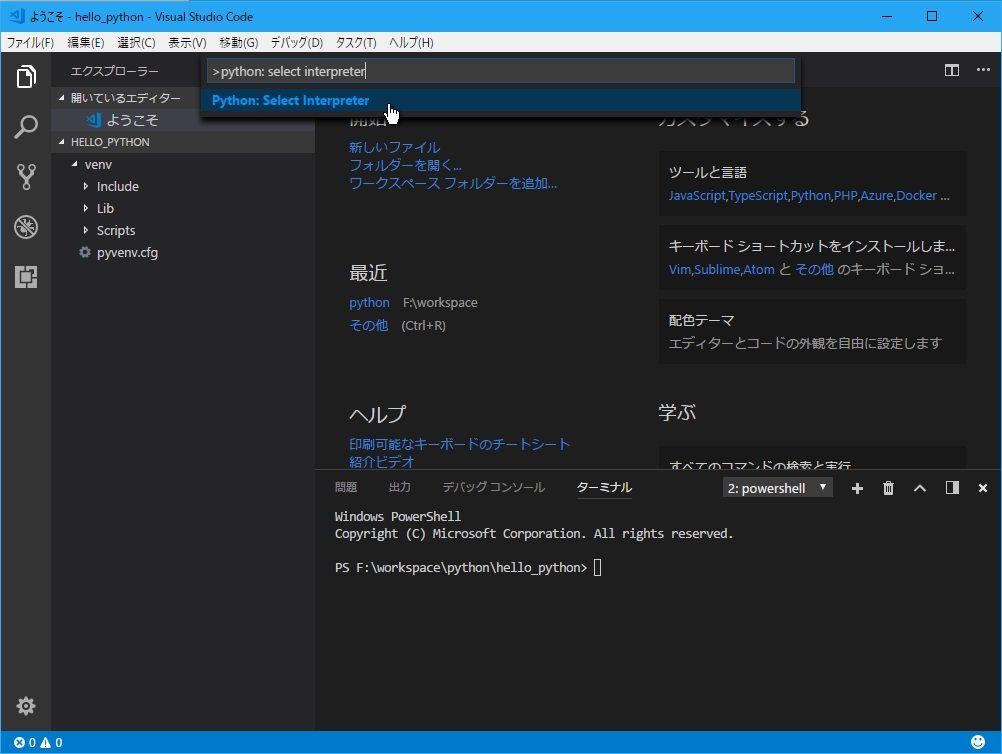1002x754 pixels.
Task: Open the タスク(T) menu
Action: pyautogui.click(x=356, y=43)
